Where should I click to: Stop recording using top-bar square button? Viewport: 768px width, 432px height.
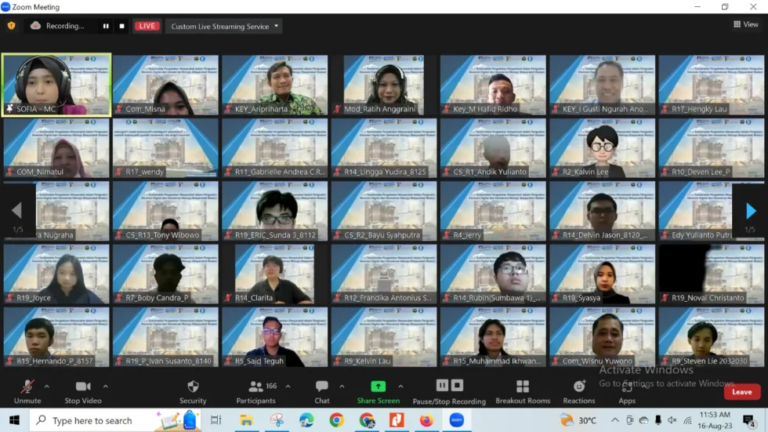click(x=122, y=27)
